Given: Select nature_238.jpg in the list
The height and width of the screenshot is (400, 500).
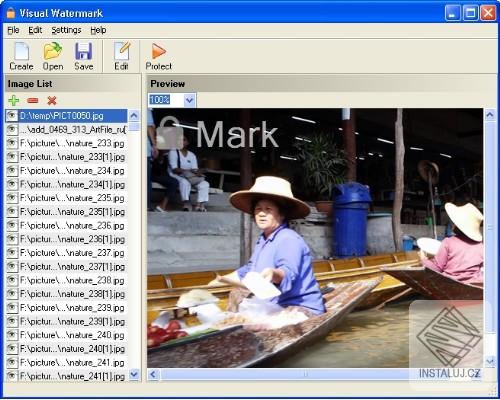Looking at the screenshot, I should [66, 280].
